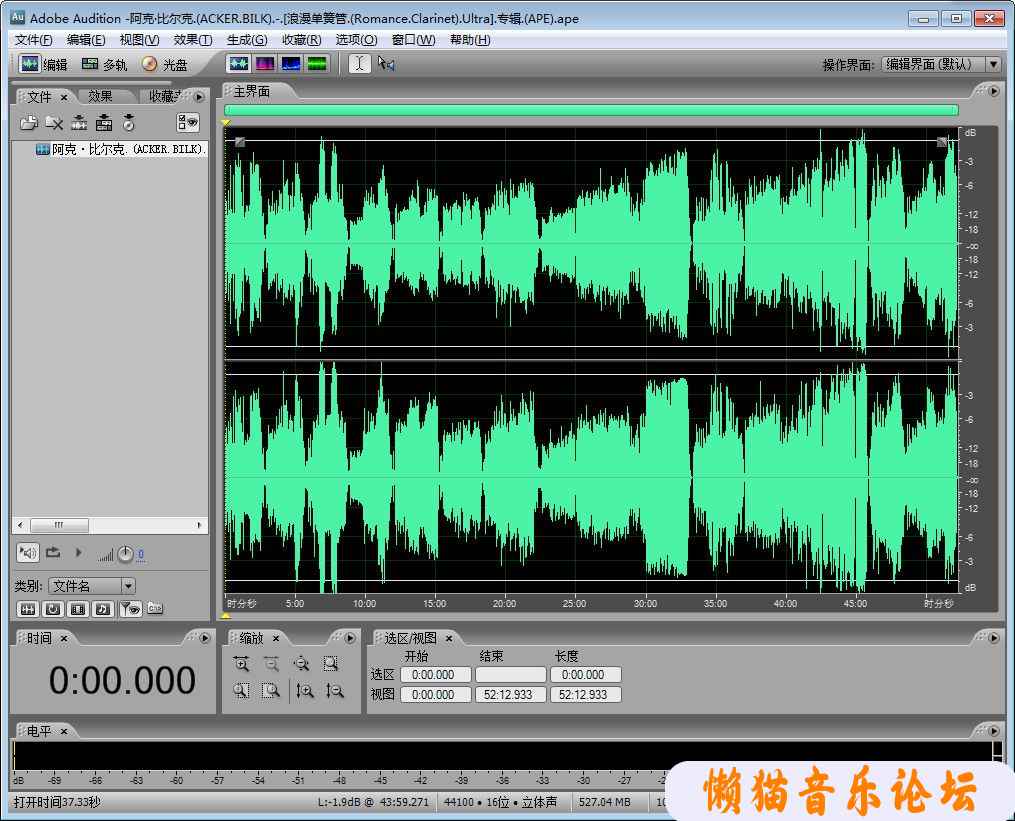This screenshot has width=1015, height=821.
Task: Click the edit file icon in Files panel
Action: coord(79,122)
